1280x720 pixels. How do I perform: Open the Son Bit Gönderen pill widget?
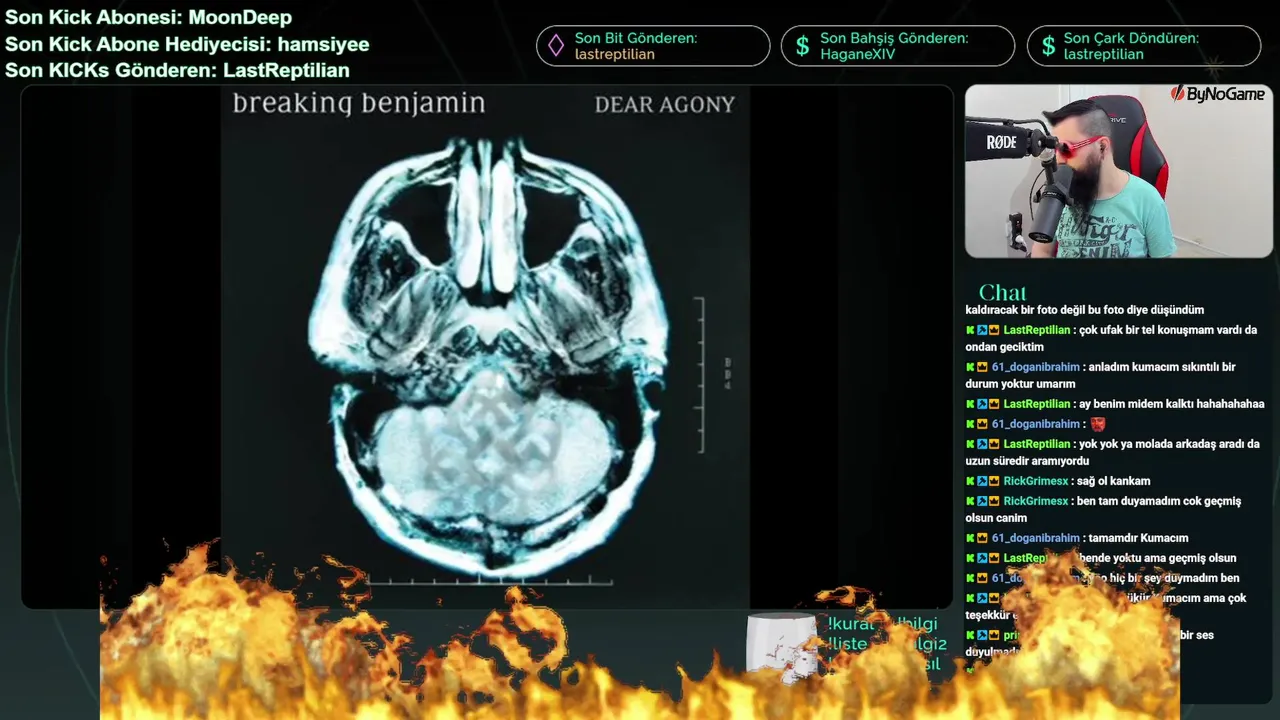pos(653,46)
